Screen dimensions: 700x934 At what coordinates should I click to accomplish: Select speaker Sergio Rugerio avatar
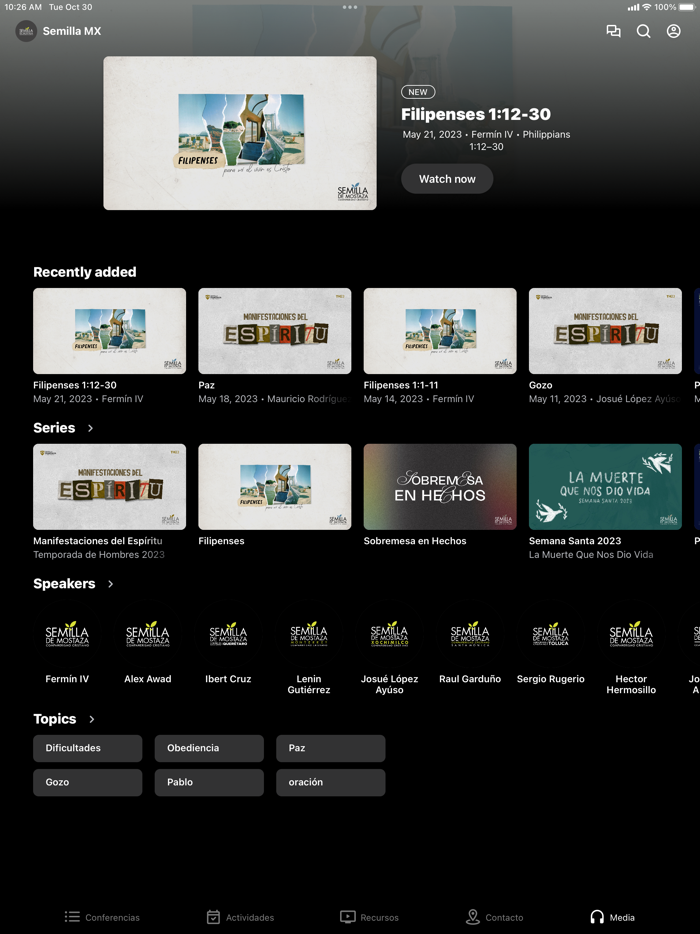(x=550, y=635)
